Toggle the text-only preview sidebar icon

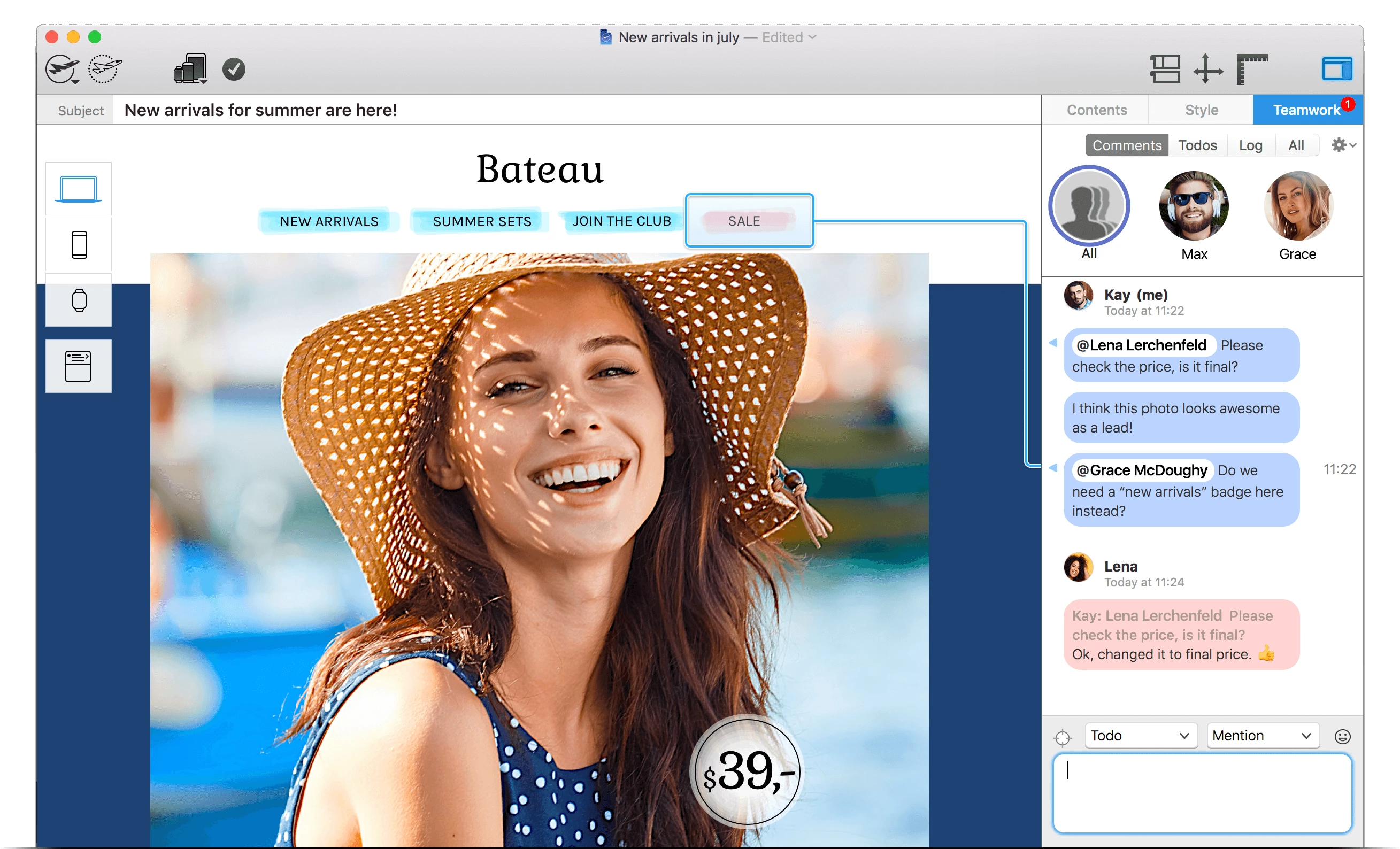79,366
